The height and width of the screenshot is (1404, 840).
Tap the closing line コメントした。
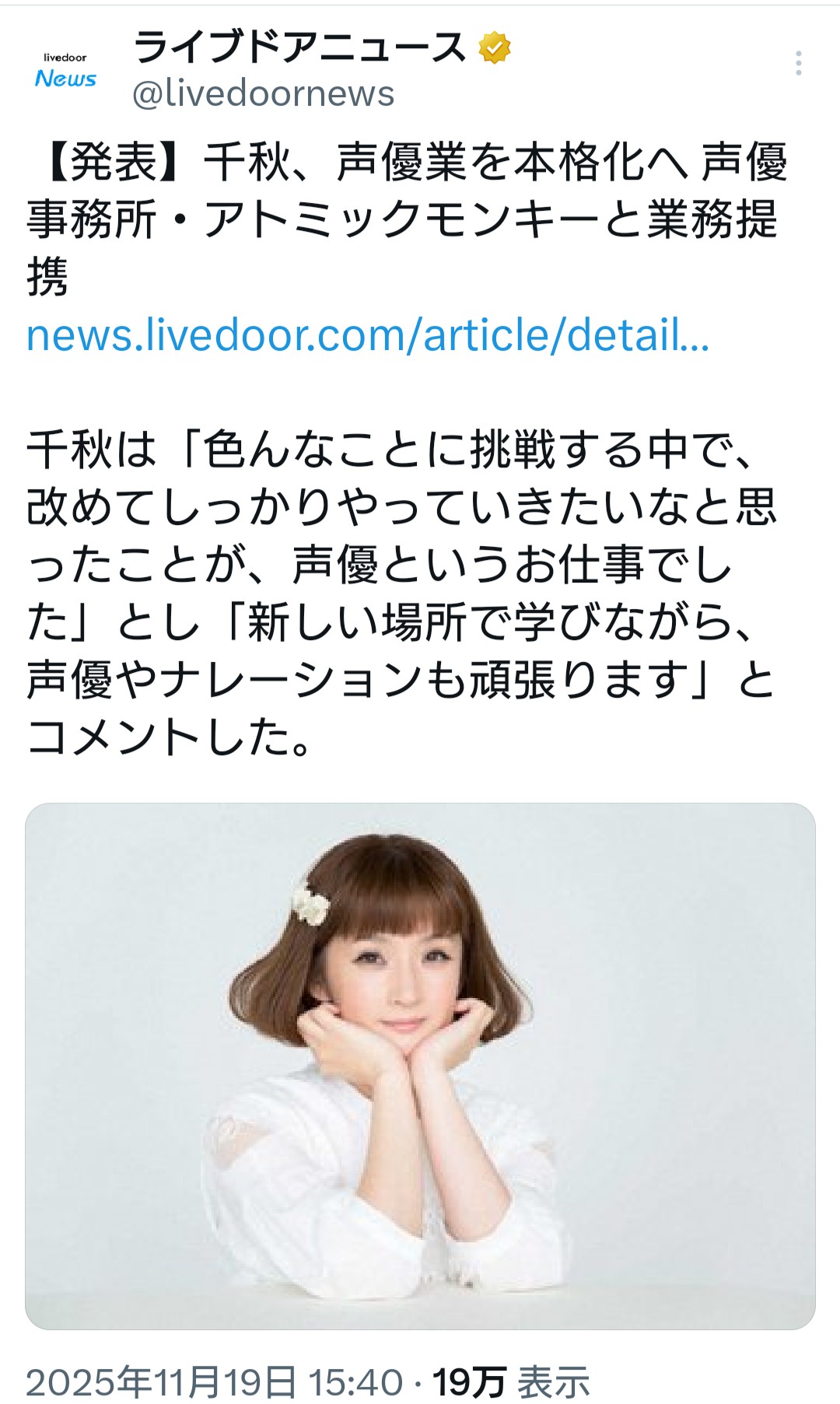click(170, 737)
